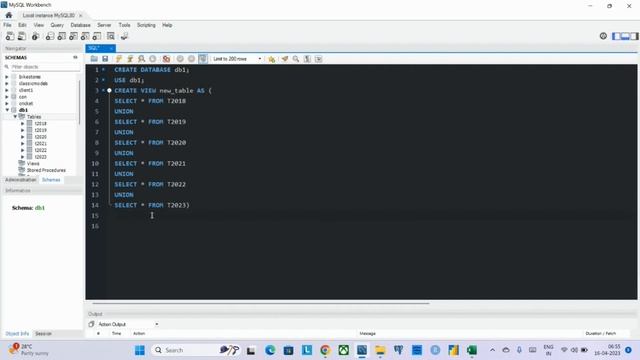
Task: Open SQL script file main toolbar icon
Action: tap(22, 36)
